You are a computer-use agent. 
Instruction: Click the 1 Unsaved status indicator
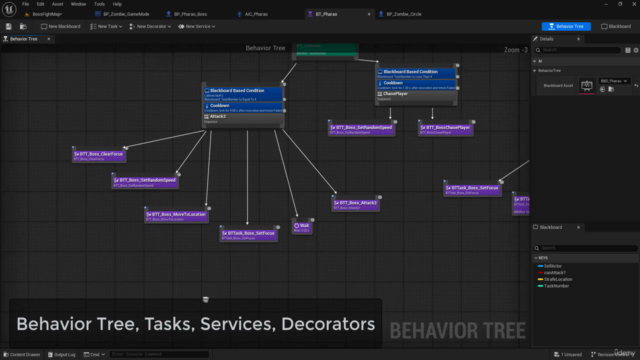[x=568, y=355]
